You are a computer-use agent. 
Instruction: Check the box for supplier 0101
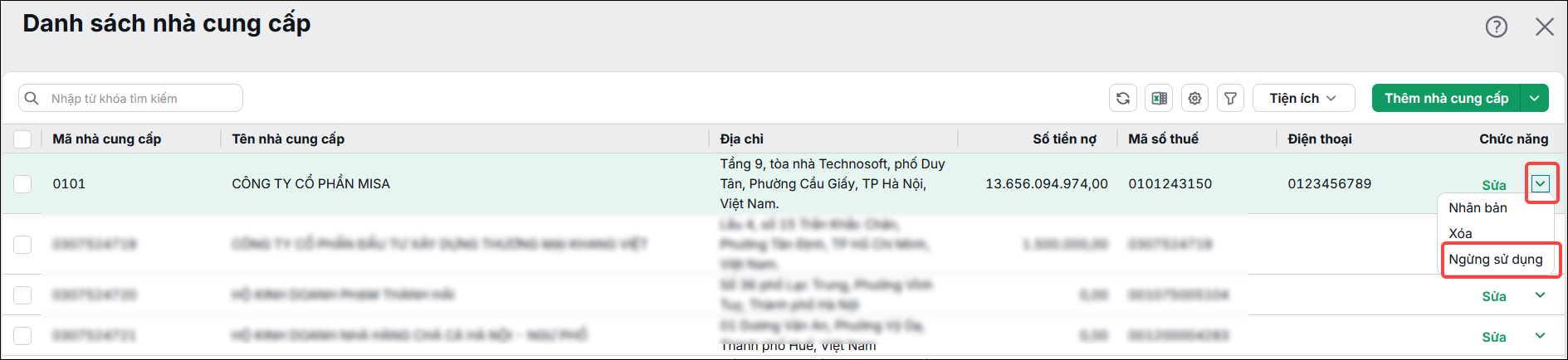22,183
